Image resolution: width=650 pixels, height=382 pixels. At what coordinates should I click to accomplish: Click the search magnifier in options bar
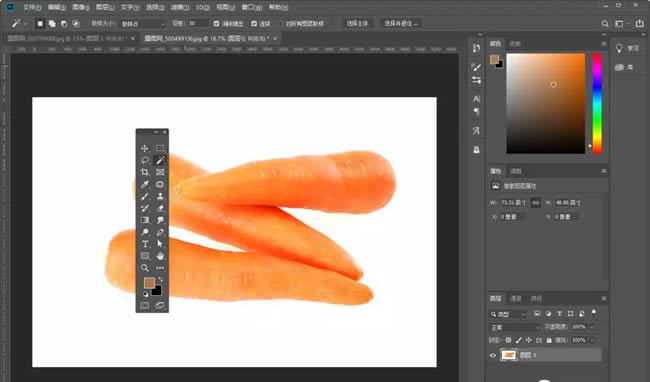605,24
